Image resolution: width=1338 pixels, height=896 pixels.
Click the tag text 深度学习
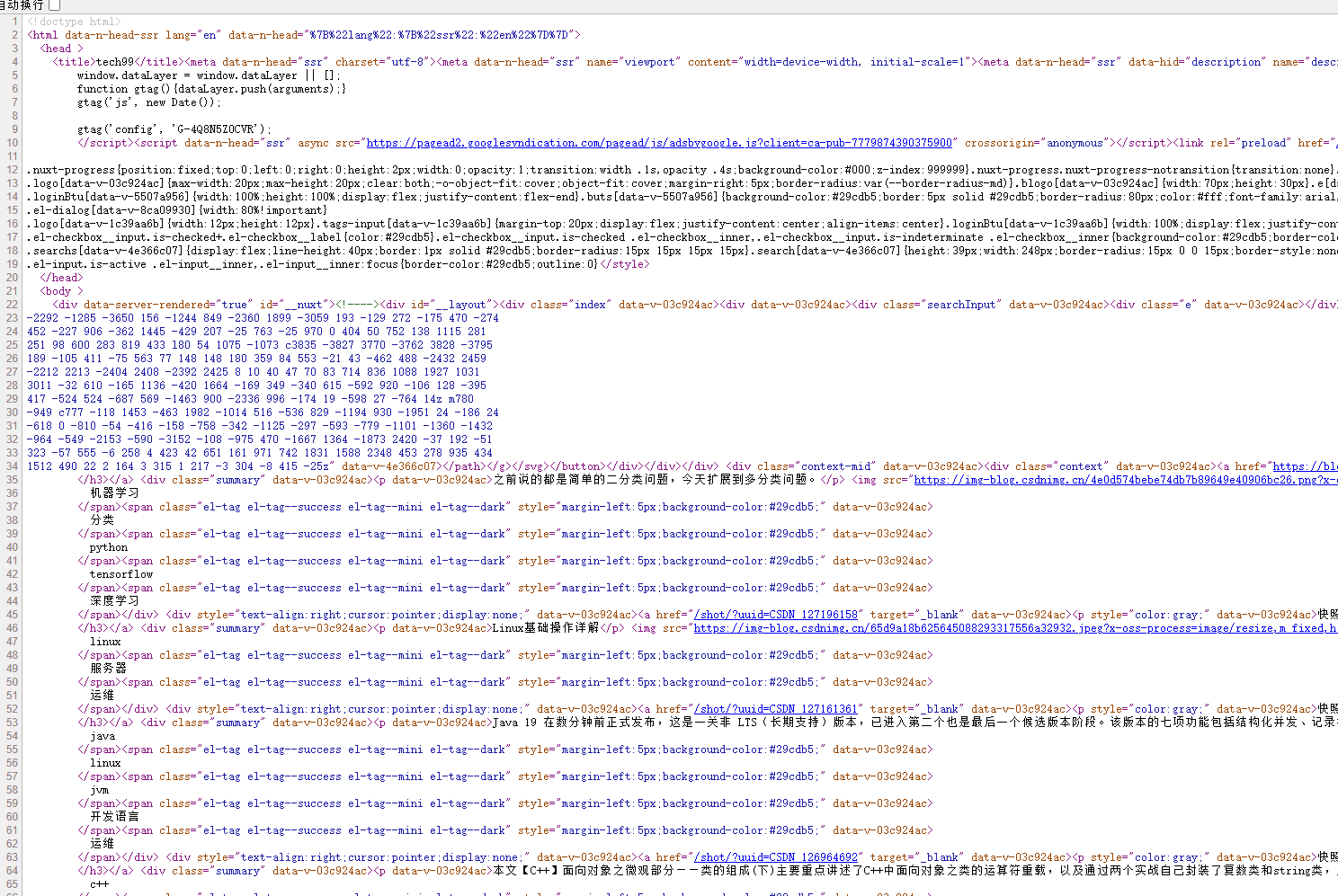click(x=114, y=601)
